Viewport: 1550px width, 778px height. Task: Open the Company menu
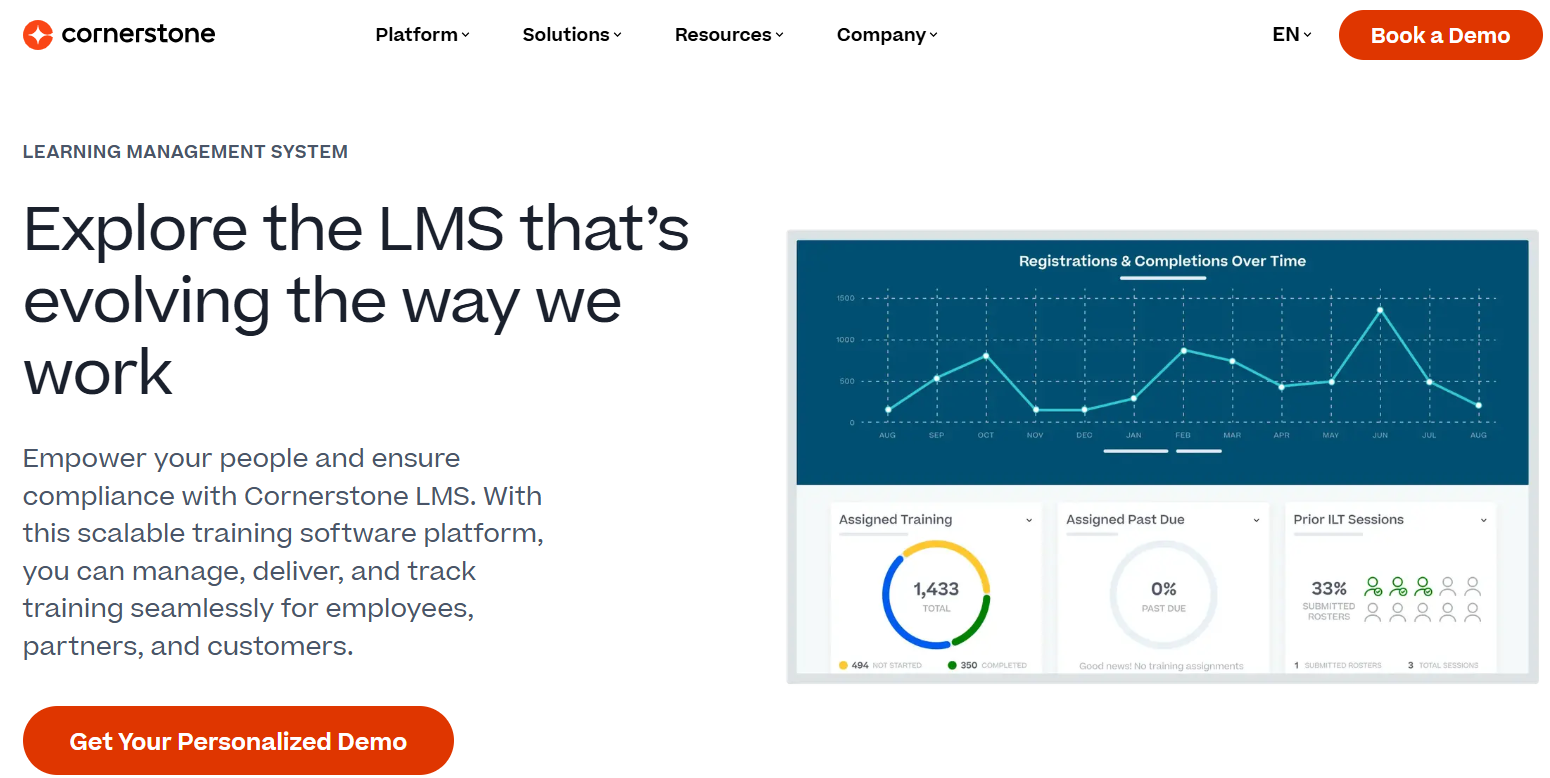(x=887, y=35)
